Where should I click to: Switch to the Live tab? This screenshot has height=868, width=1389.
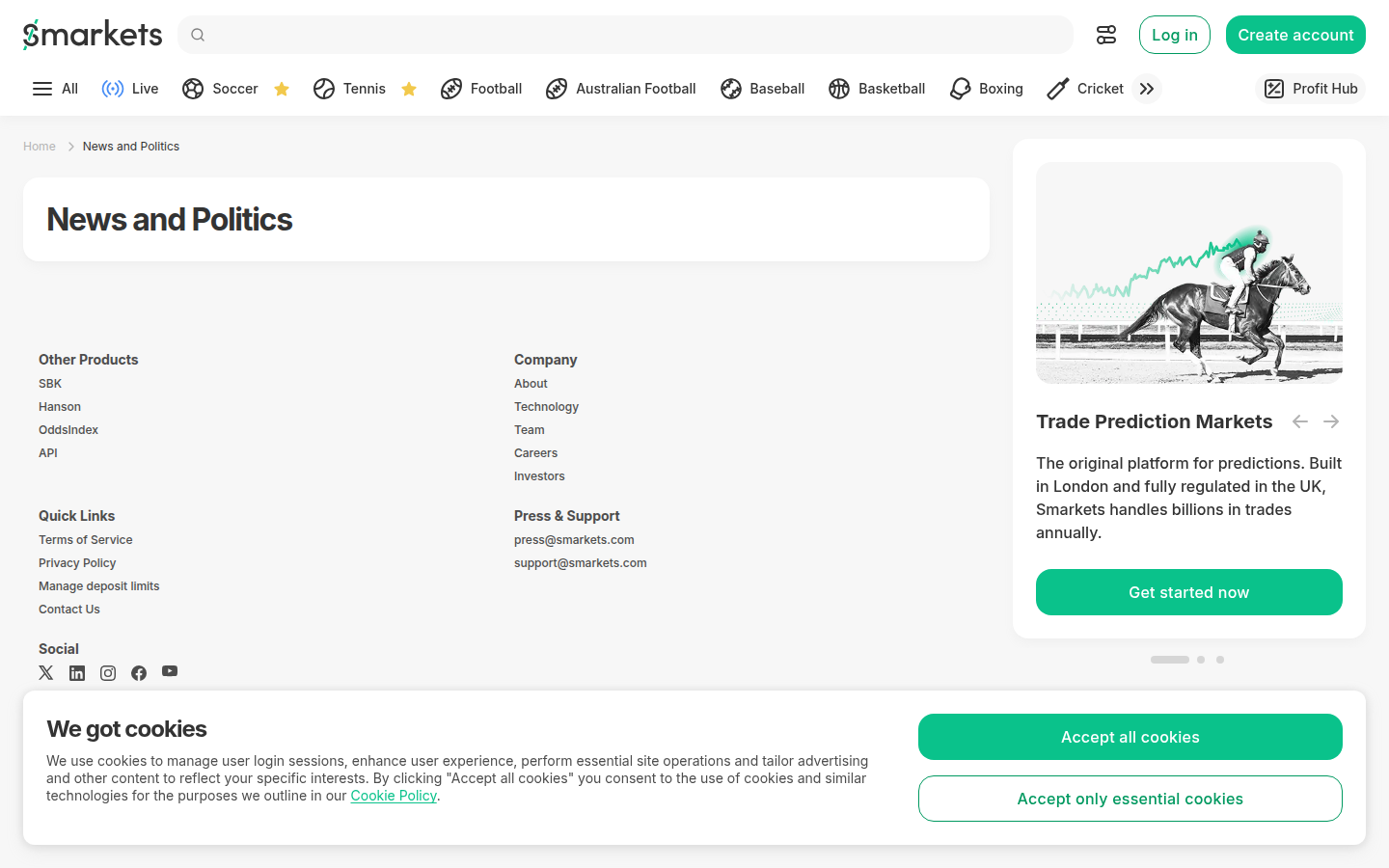pyautogui.click(x=130, y=89)
